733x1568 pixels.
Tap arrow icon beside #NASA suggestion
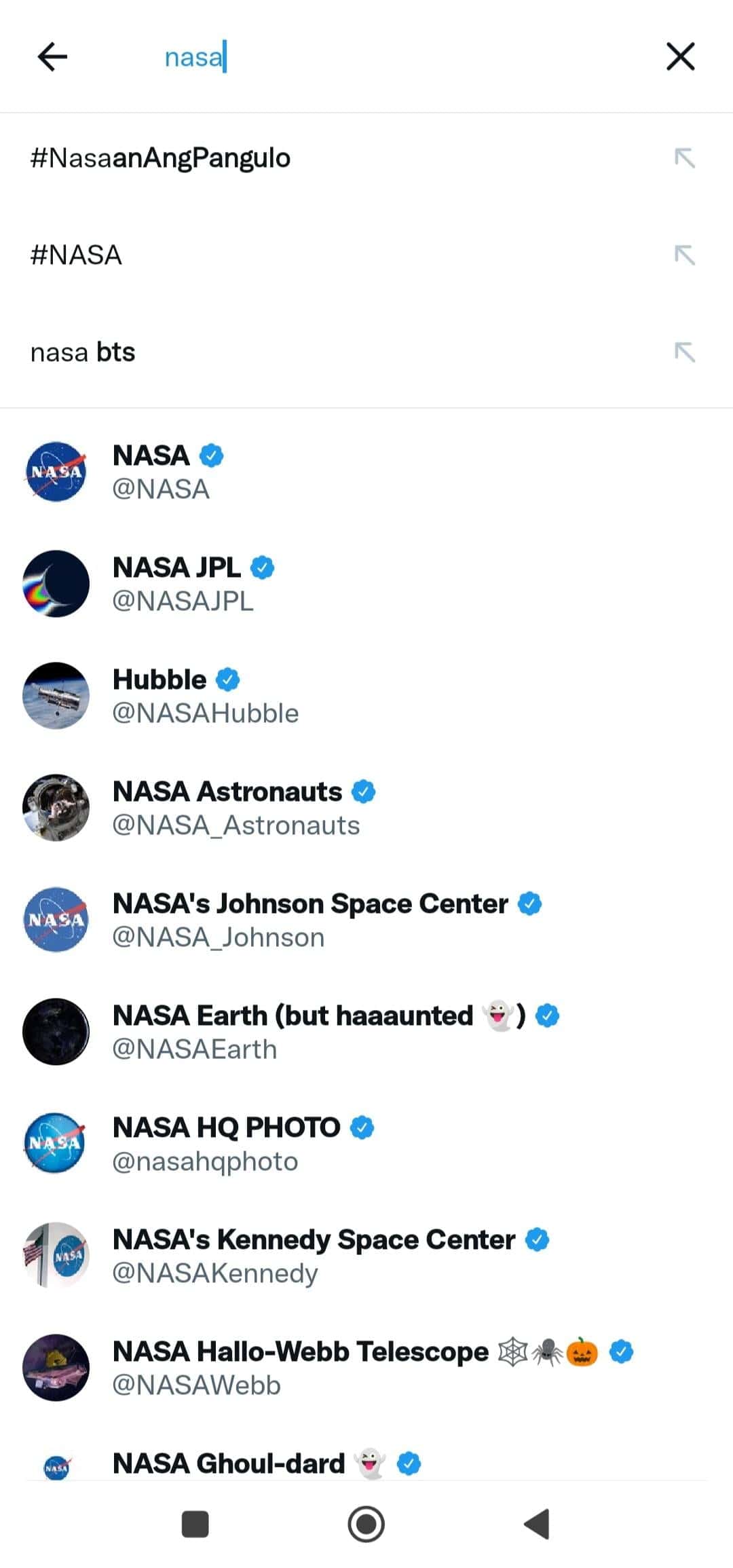684,255
